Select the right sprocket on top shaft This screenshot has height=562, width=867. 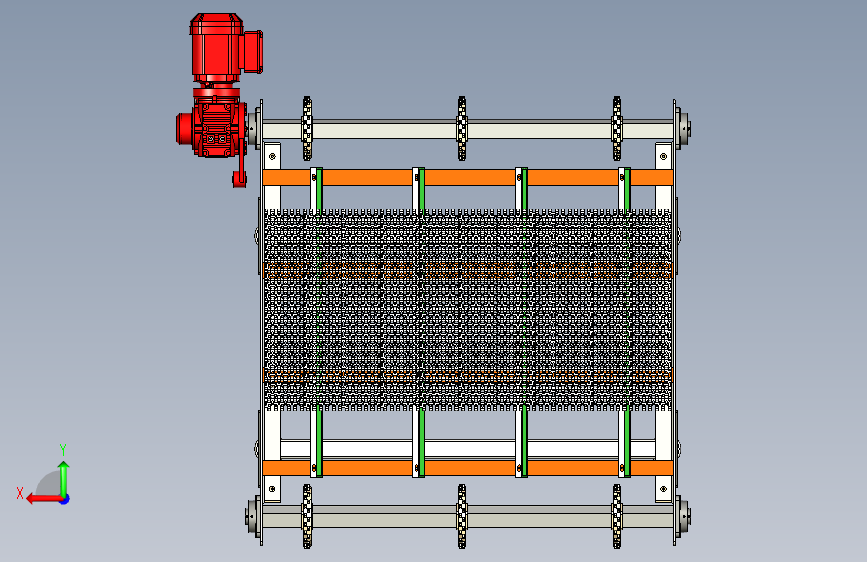point(617,129)
